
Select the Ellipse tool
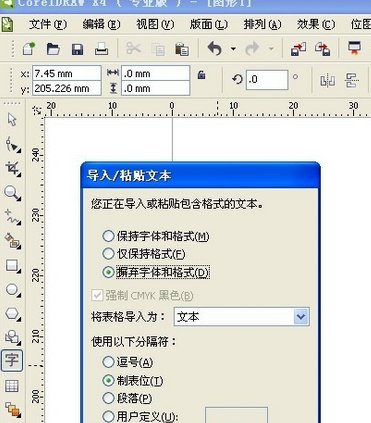[x=13, y=290]
